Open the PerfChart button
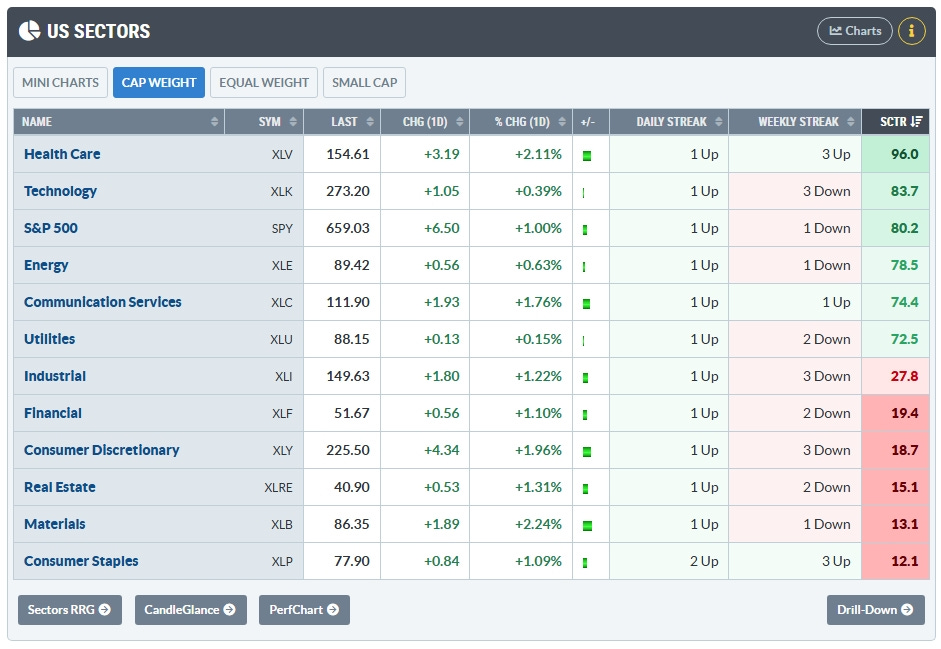 tap(304, 610)
